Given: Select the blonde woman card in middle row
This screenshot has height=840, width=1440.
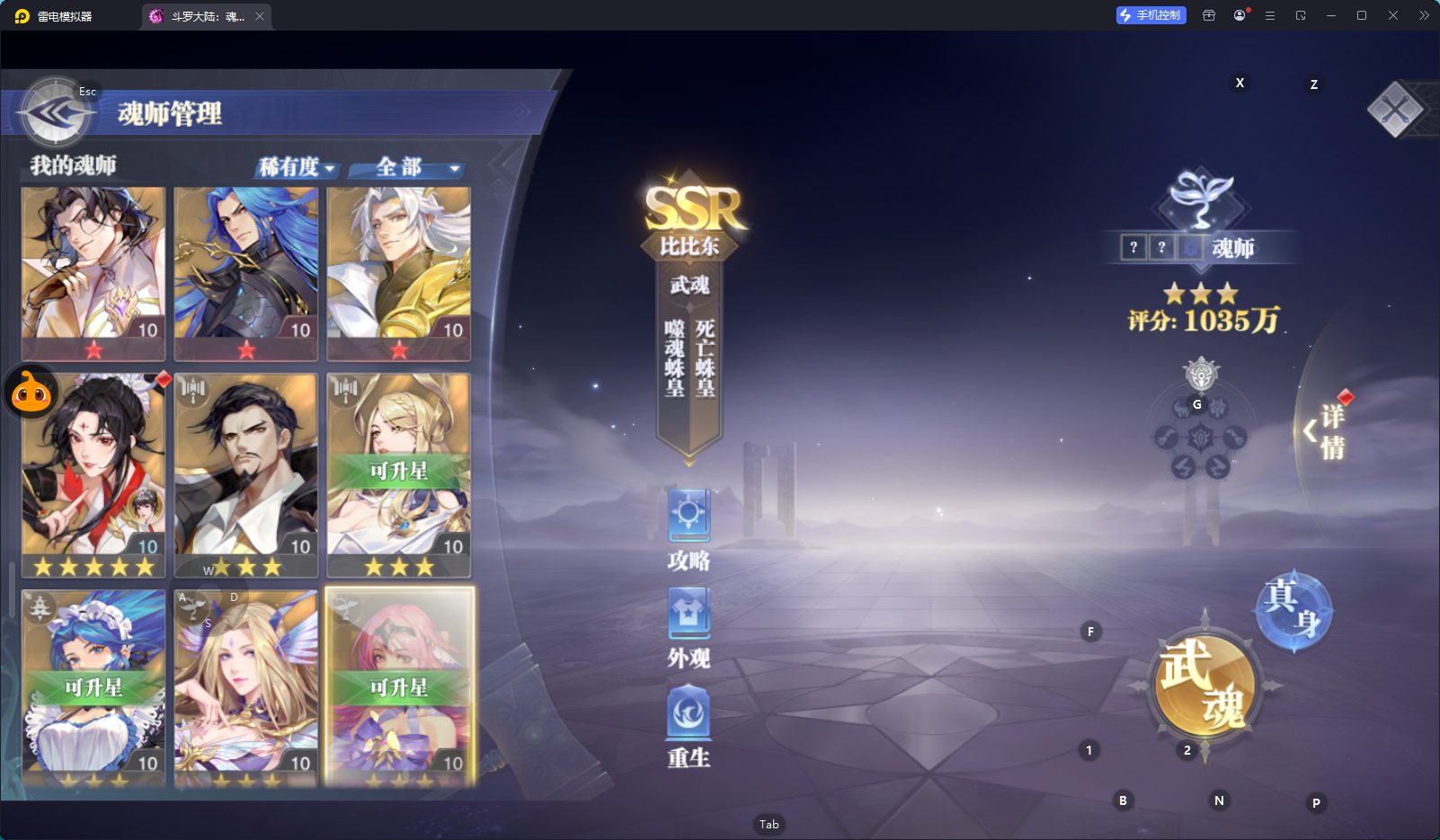Looking at the screenshot, I should point(399,475).
